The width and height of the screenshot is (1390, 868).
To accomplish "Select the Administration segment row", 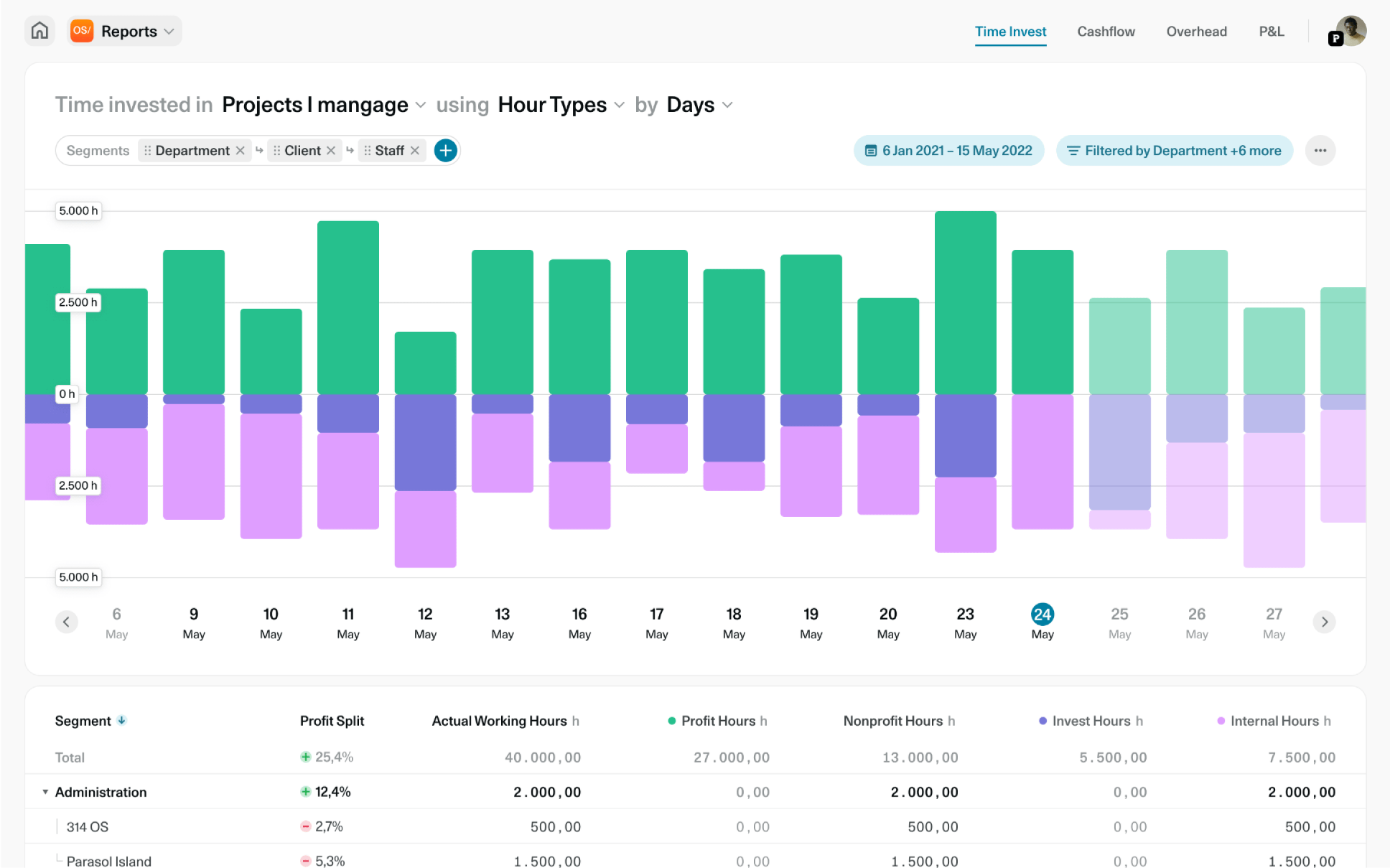I will 695,792.
